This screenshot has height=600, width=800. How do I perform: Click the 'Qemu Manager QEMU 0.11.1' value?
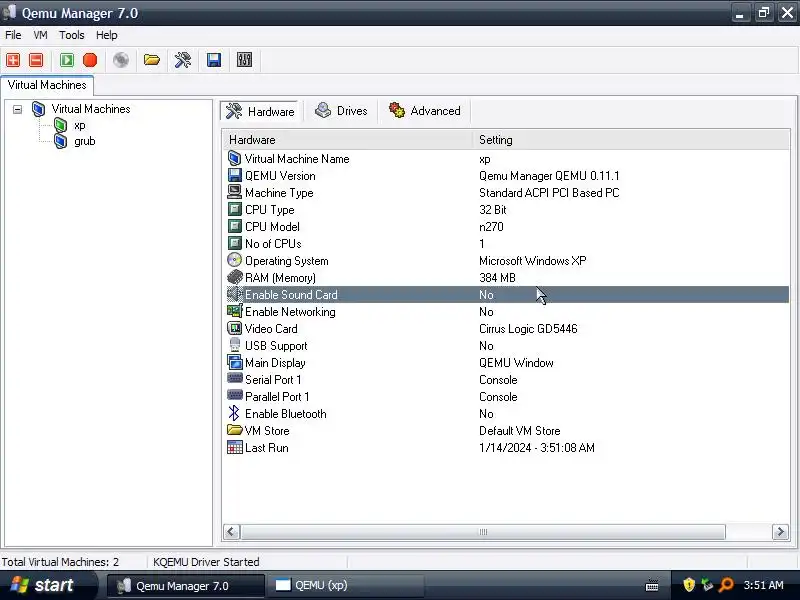click(x=549, y=176)
